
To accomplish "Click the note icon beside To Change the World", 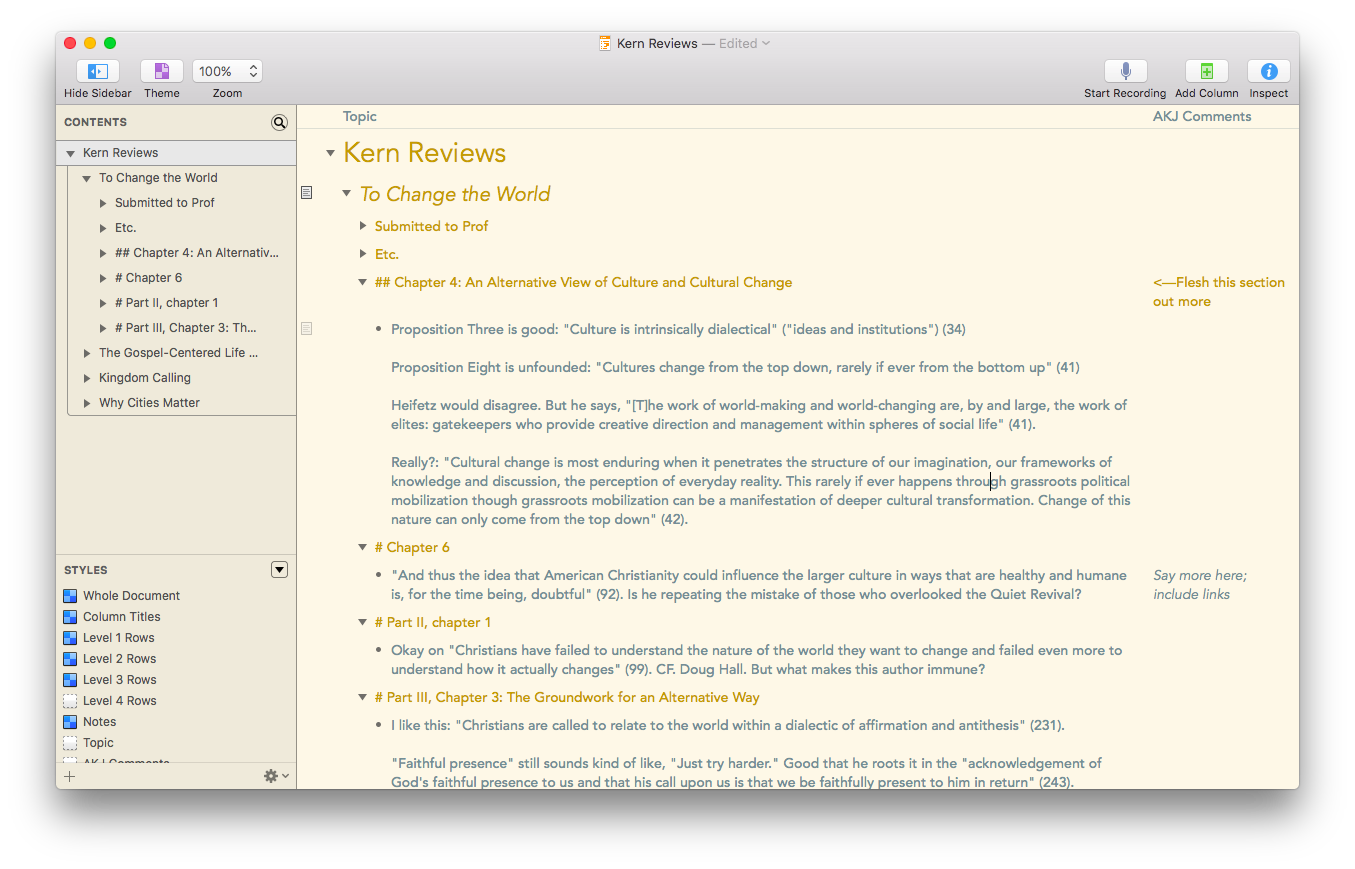I will click(307, 192).
